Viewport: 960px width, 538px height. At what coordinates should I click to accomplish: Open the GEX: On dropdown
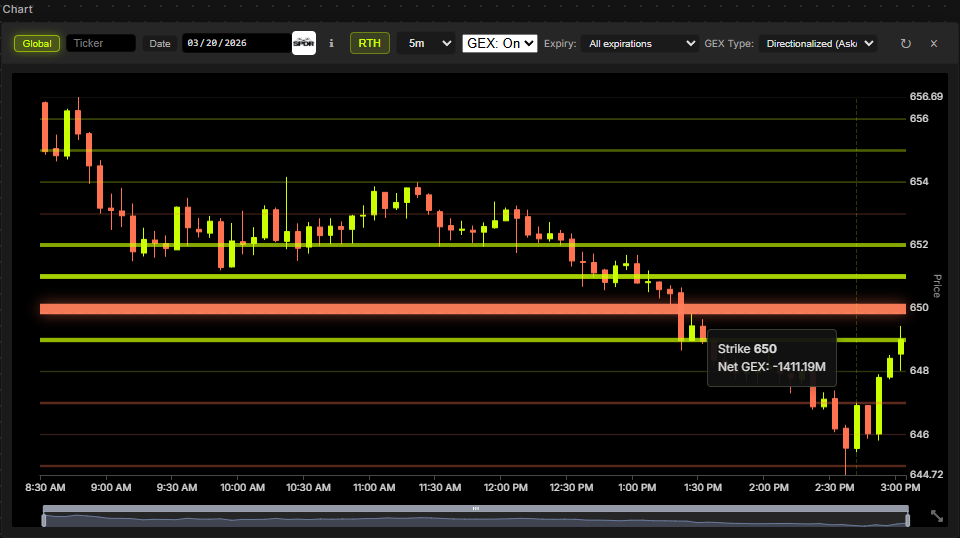[500, 44]
